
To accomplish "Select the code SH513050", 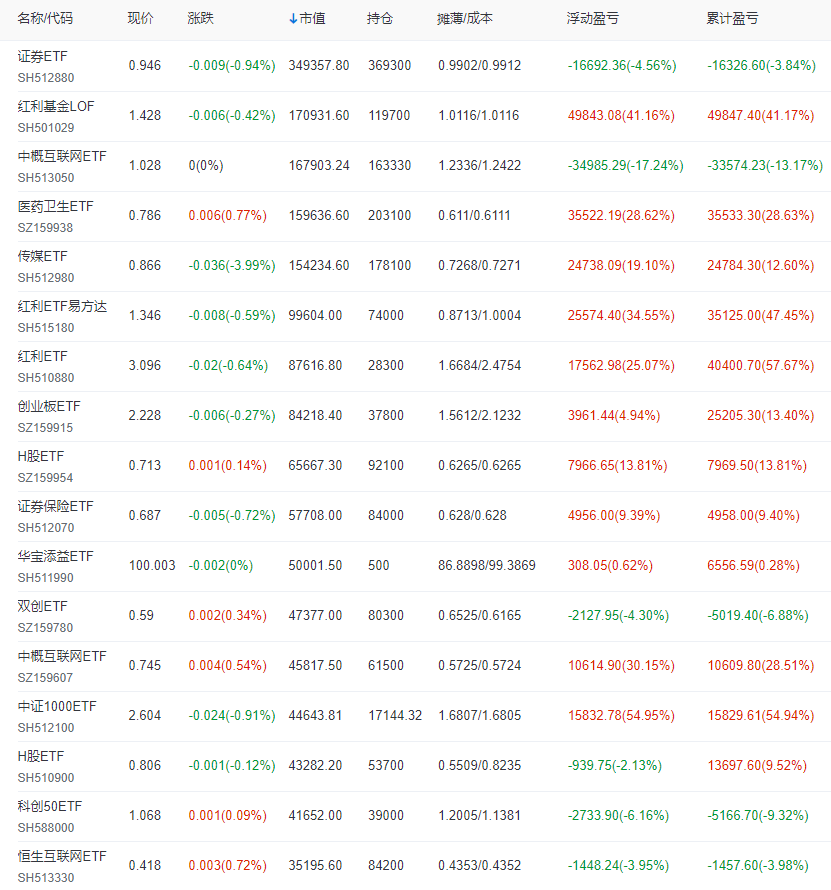I will coord(46,178).
